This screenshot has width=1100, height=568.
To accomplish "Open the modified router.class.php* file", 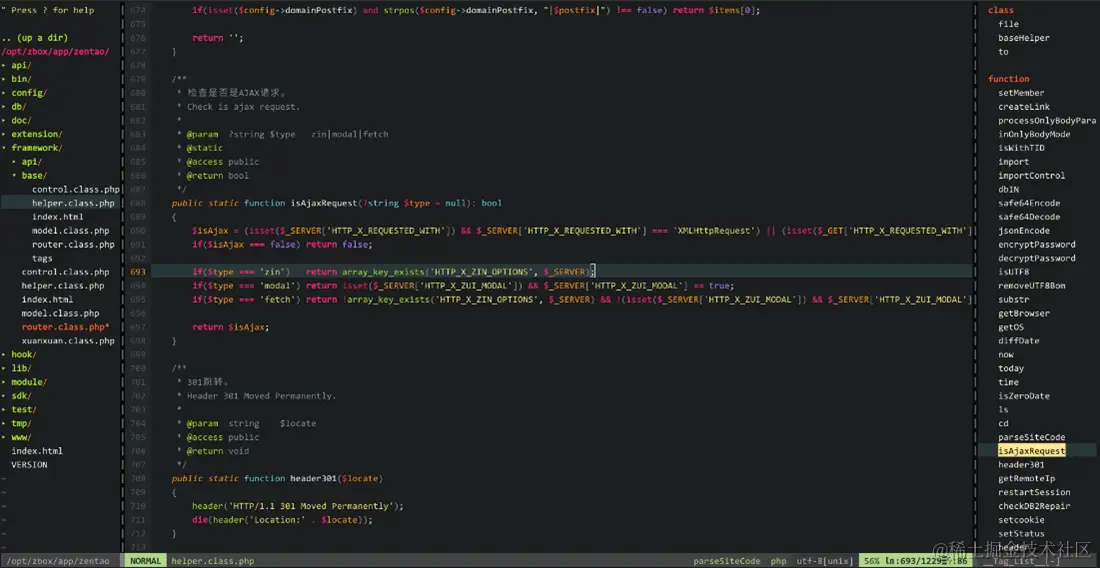I will click(65, 327).
